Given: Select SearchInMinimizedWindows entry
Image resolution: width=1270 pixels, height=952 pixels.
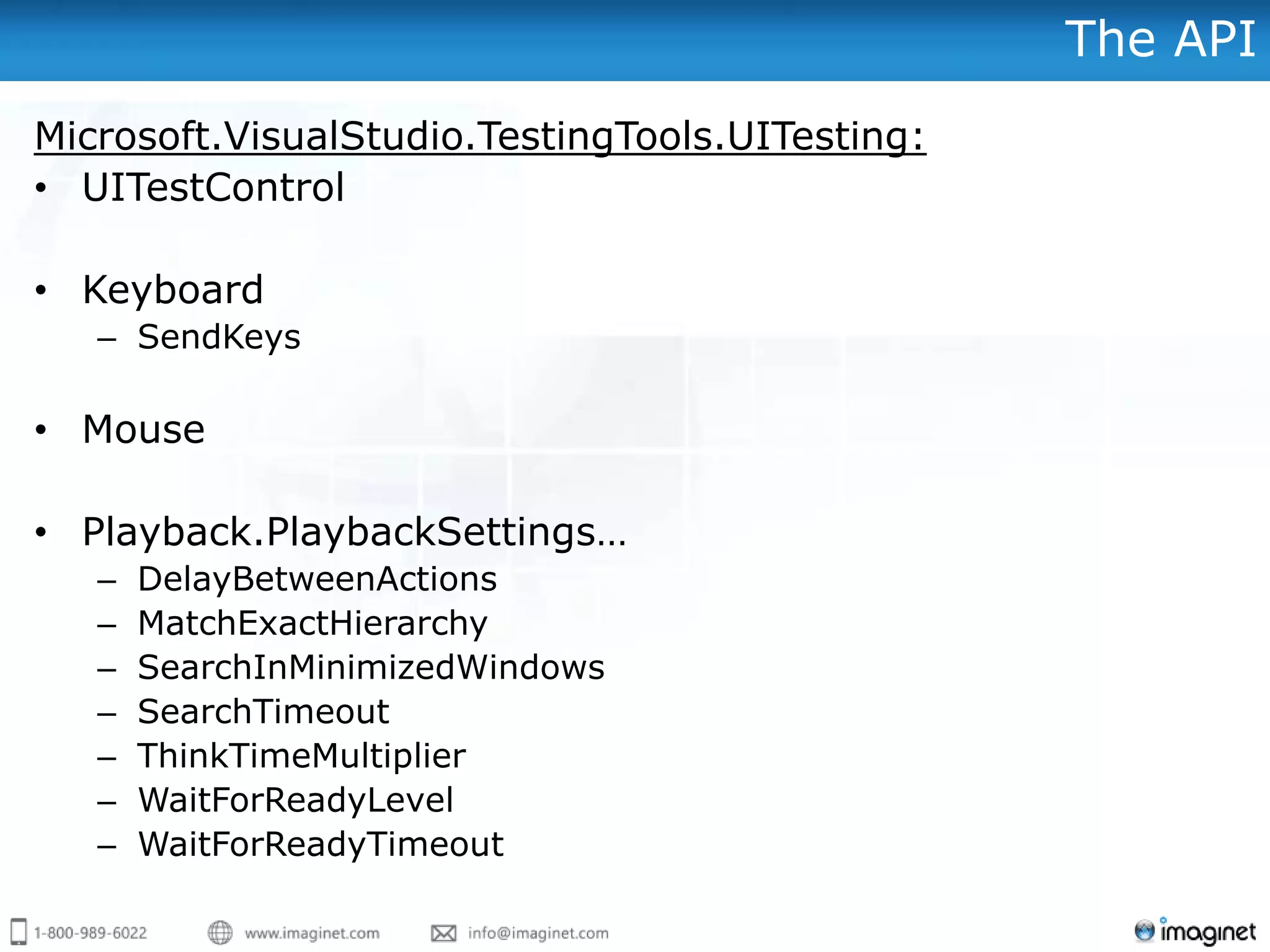Looking at the screenshot, I should tap(371, 668).
